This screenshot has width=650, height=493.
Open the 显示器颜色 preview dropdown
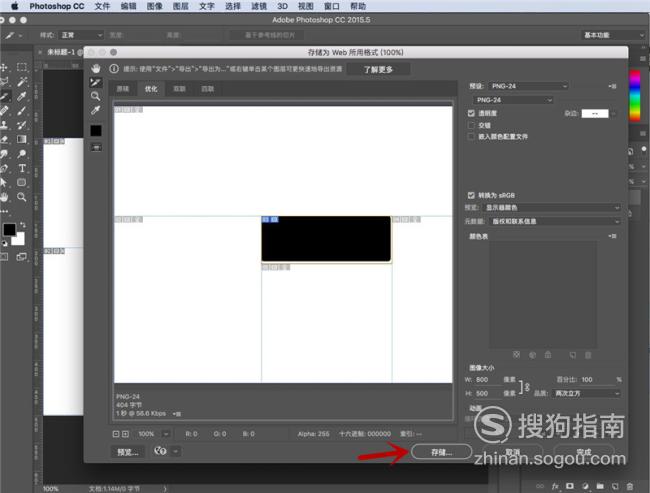point(551,207)
